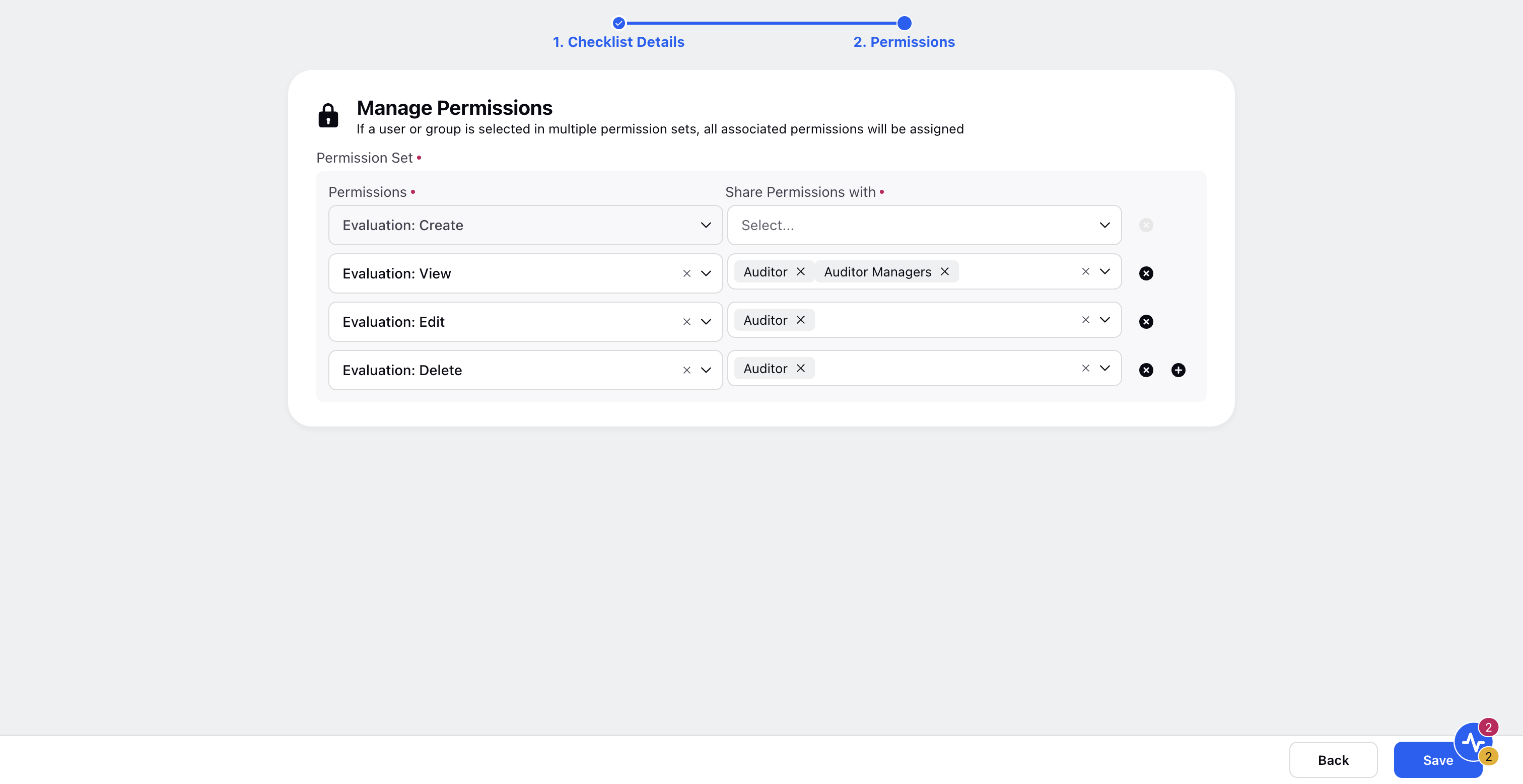Image resolution: width=1523 pixels, height=784 pixels.
Task: Open the Evaluation: Delete permissions dropdown arrow
Action: pyautogui.click(x=706, y=371)
